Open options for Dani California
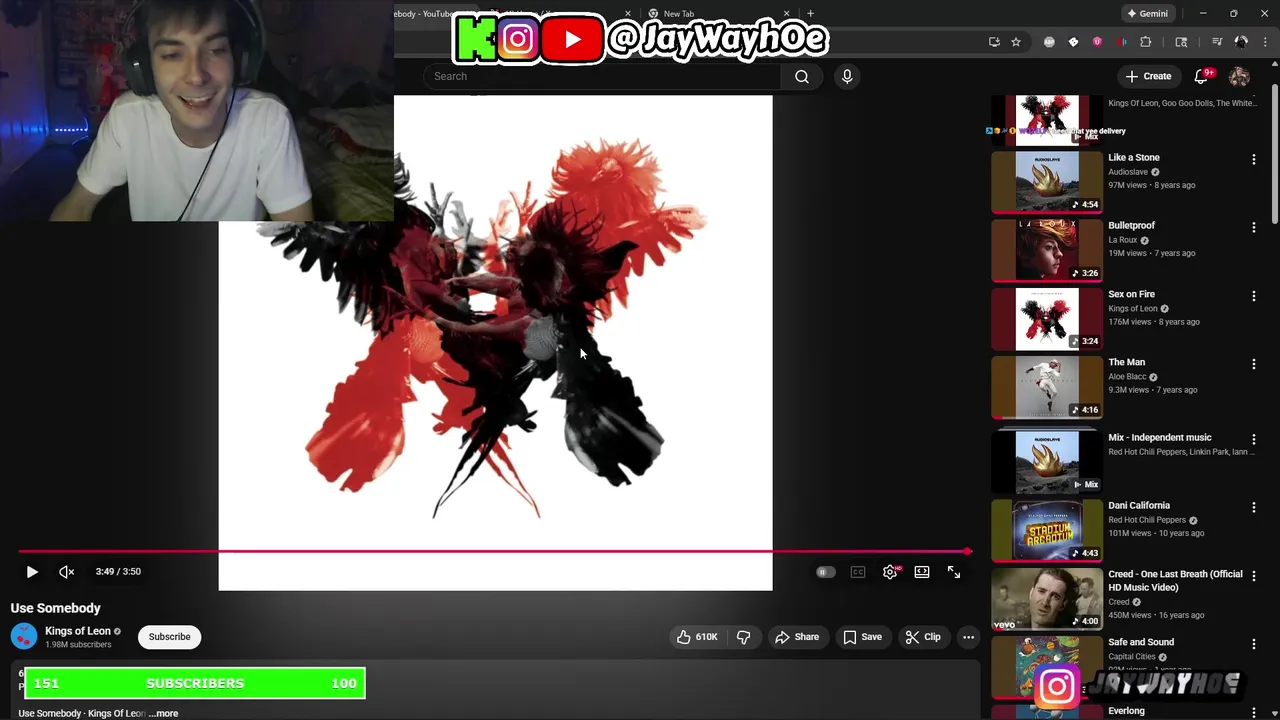1280x720 pixels. coord(1253,507)
